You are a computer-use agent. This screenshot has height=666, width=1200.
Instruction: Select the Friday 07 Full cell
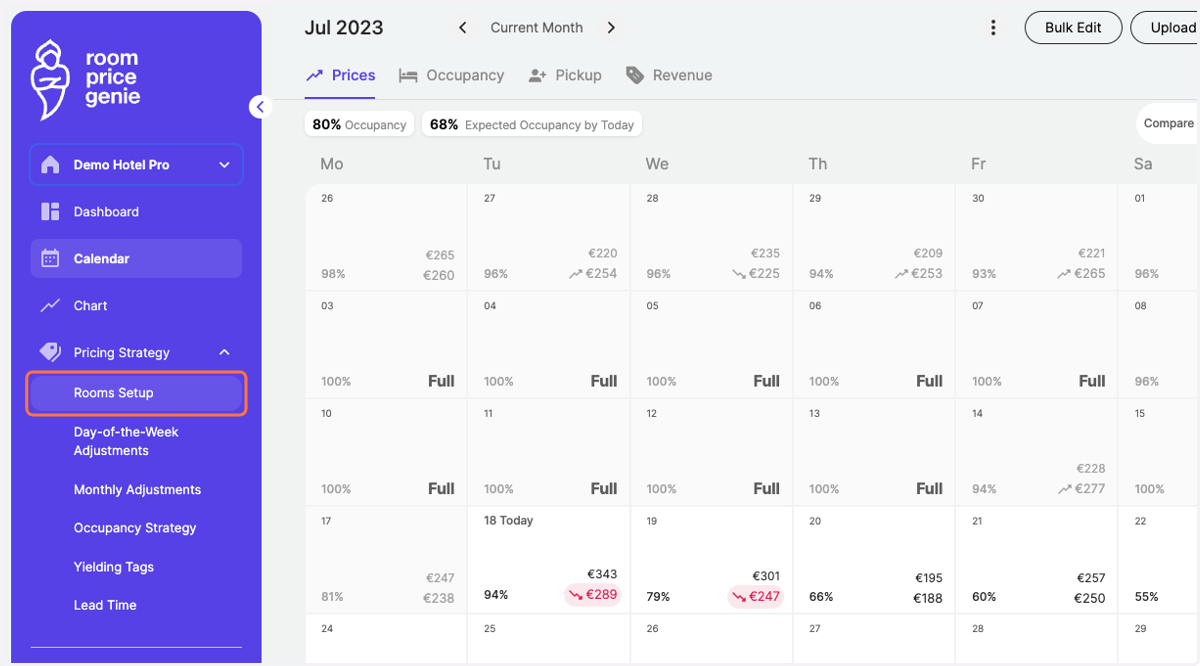coord(1036,345)
